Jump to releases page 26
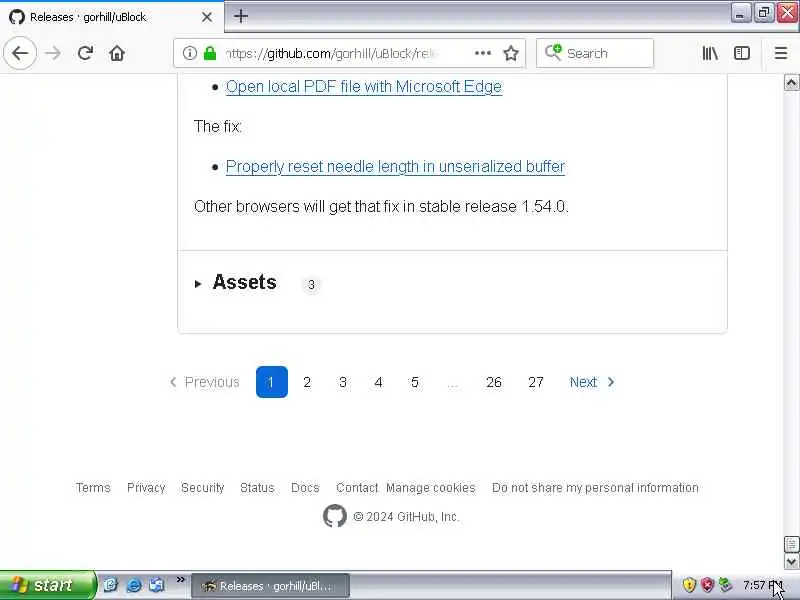 click(493, 382)
